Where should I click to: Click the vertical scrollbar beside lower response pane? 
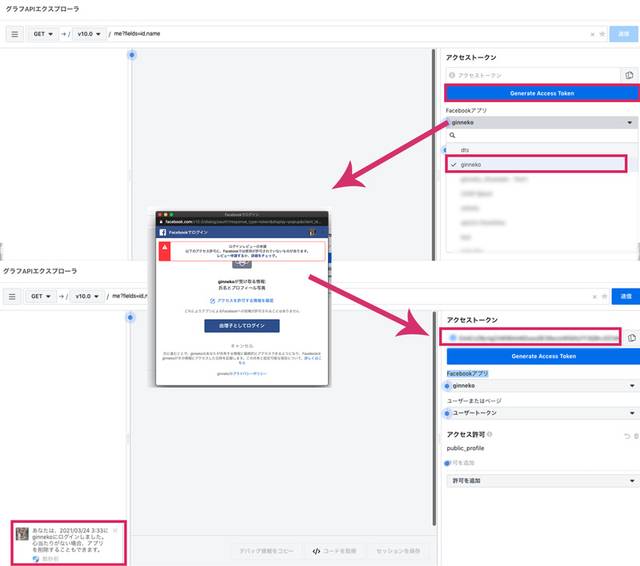pyautogui.click(x=434, y=418)
